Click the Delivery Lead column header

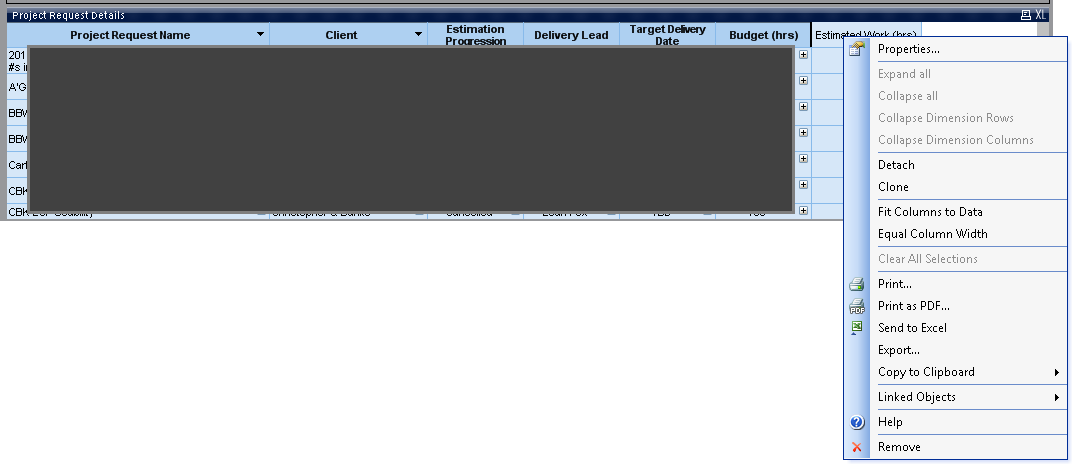571,35
